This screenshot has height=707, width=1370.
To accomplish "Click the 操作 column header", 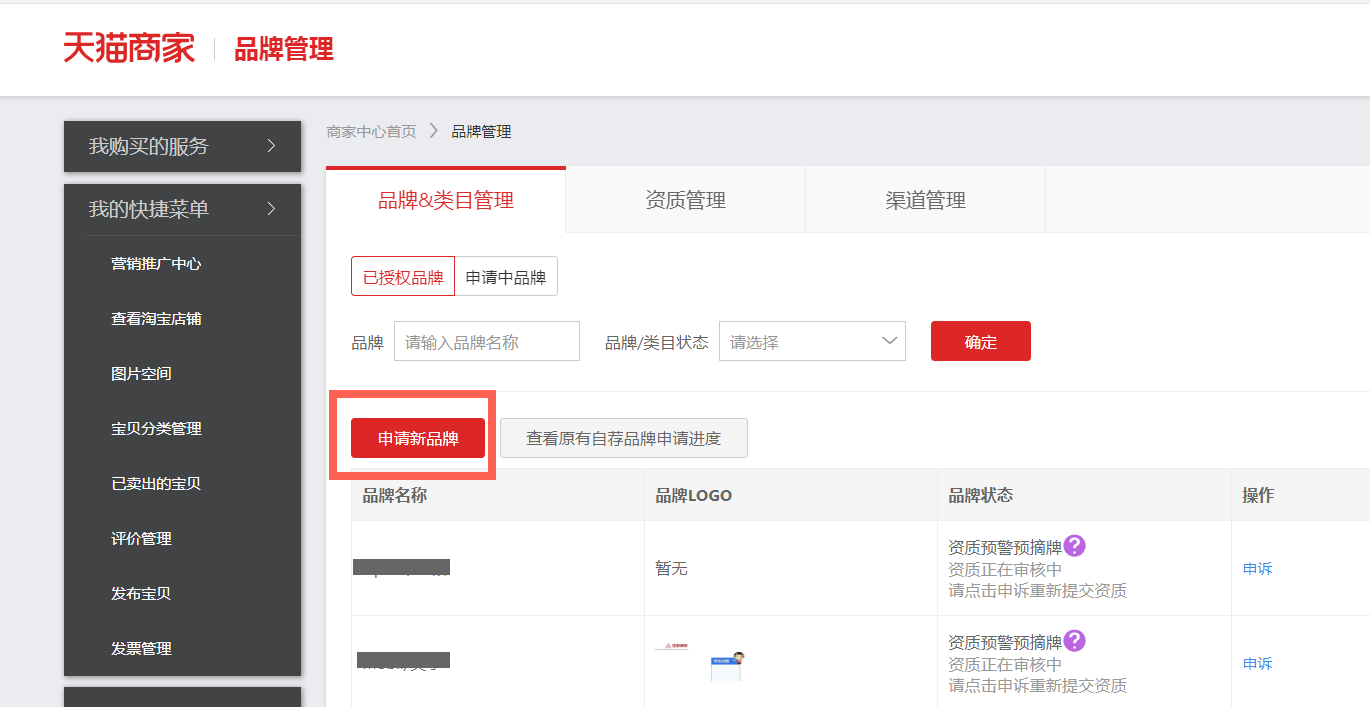I will 1258,495.
